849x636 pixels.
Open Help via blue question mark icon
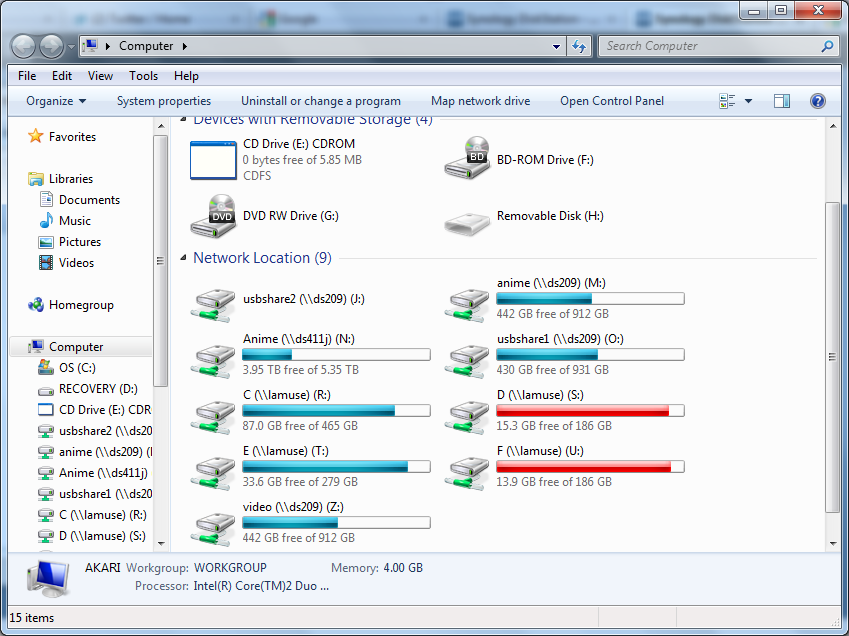tap(818, 101)
